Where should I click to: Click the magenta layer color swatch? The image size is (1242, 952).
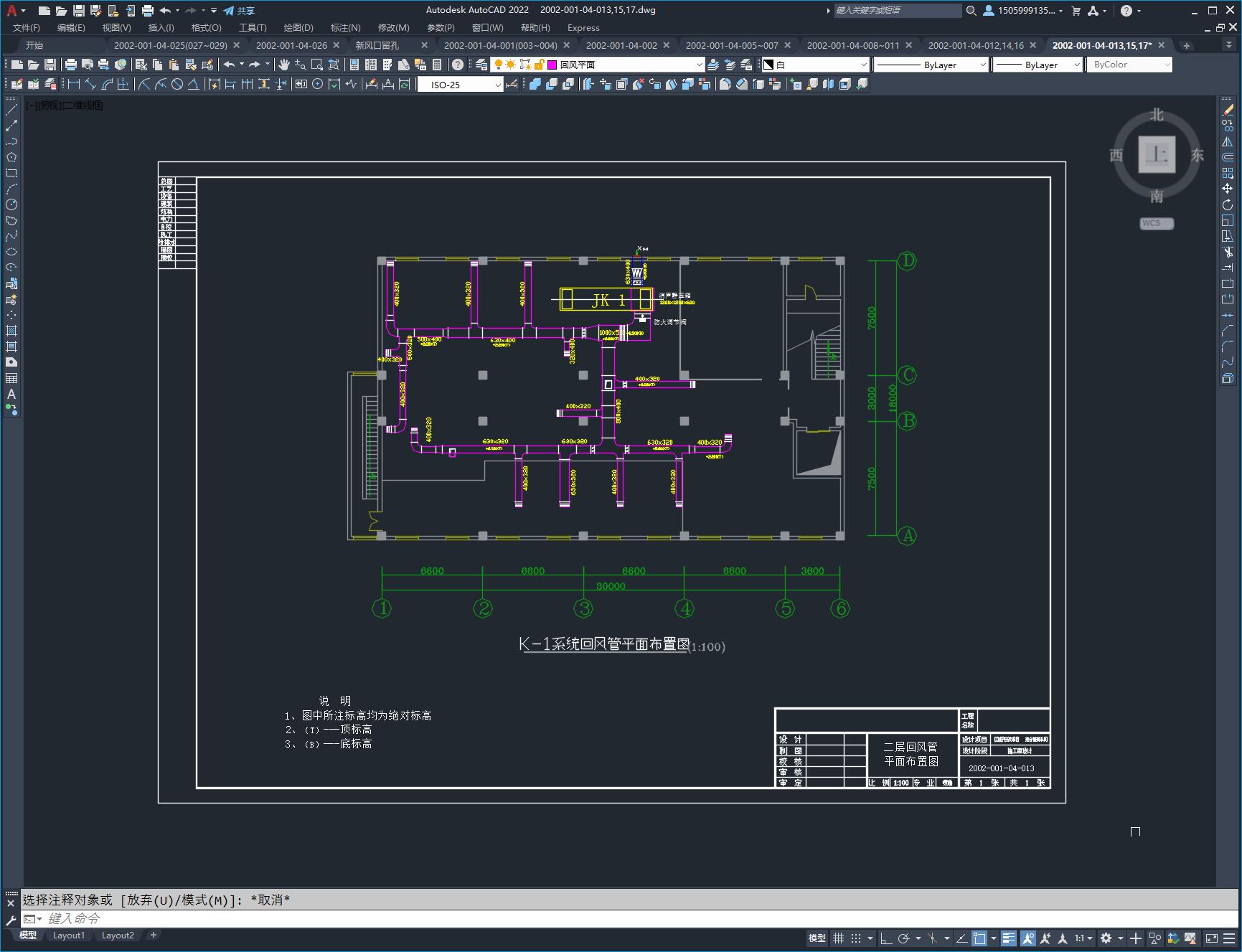click(x=552, y=65)
